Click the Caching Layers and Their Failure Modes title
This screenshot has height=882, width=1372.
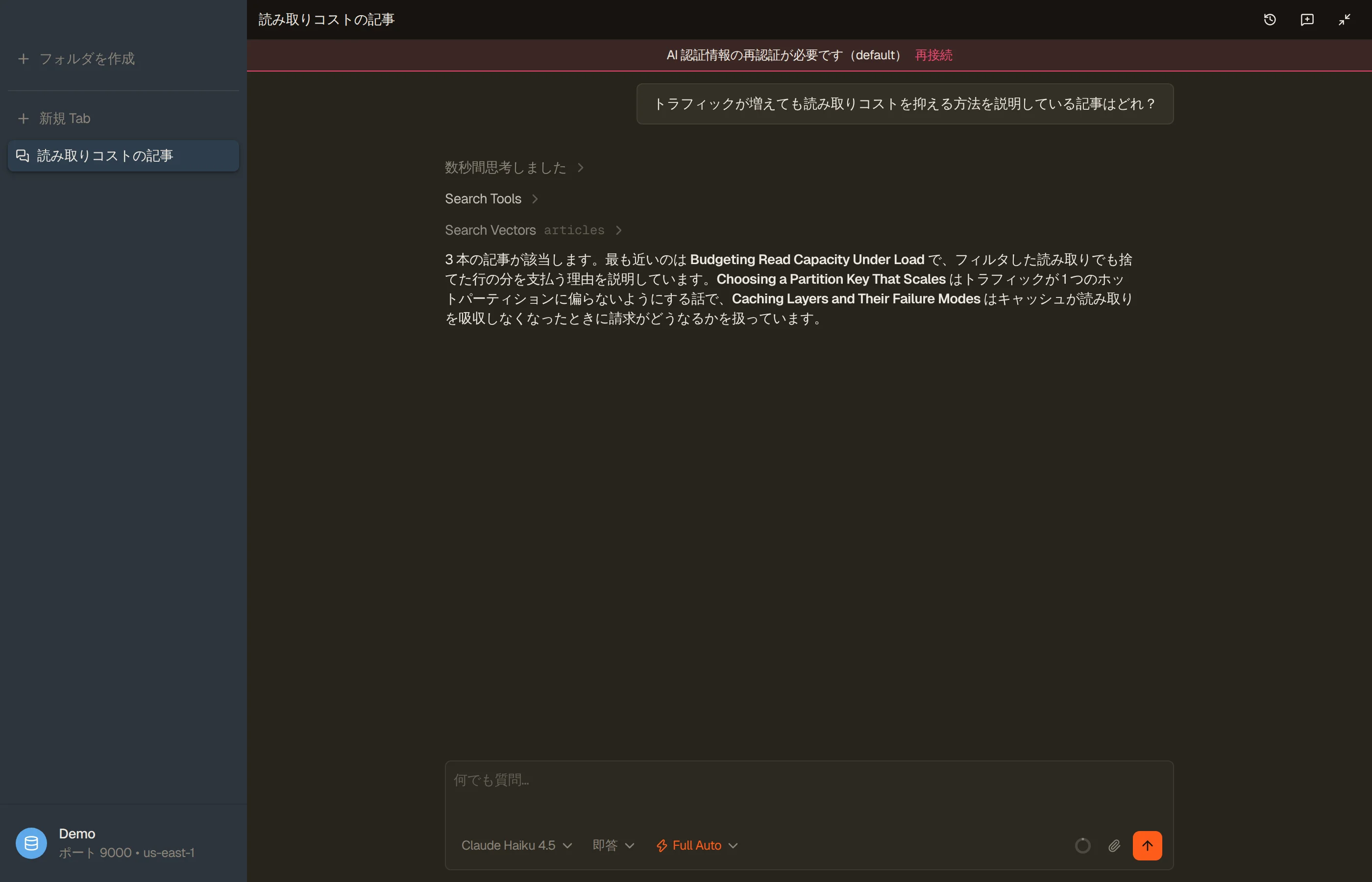point(856,298)
